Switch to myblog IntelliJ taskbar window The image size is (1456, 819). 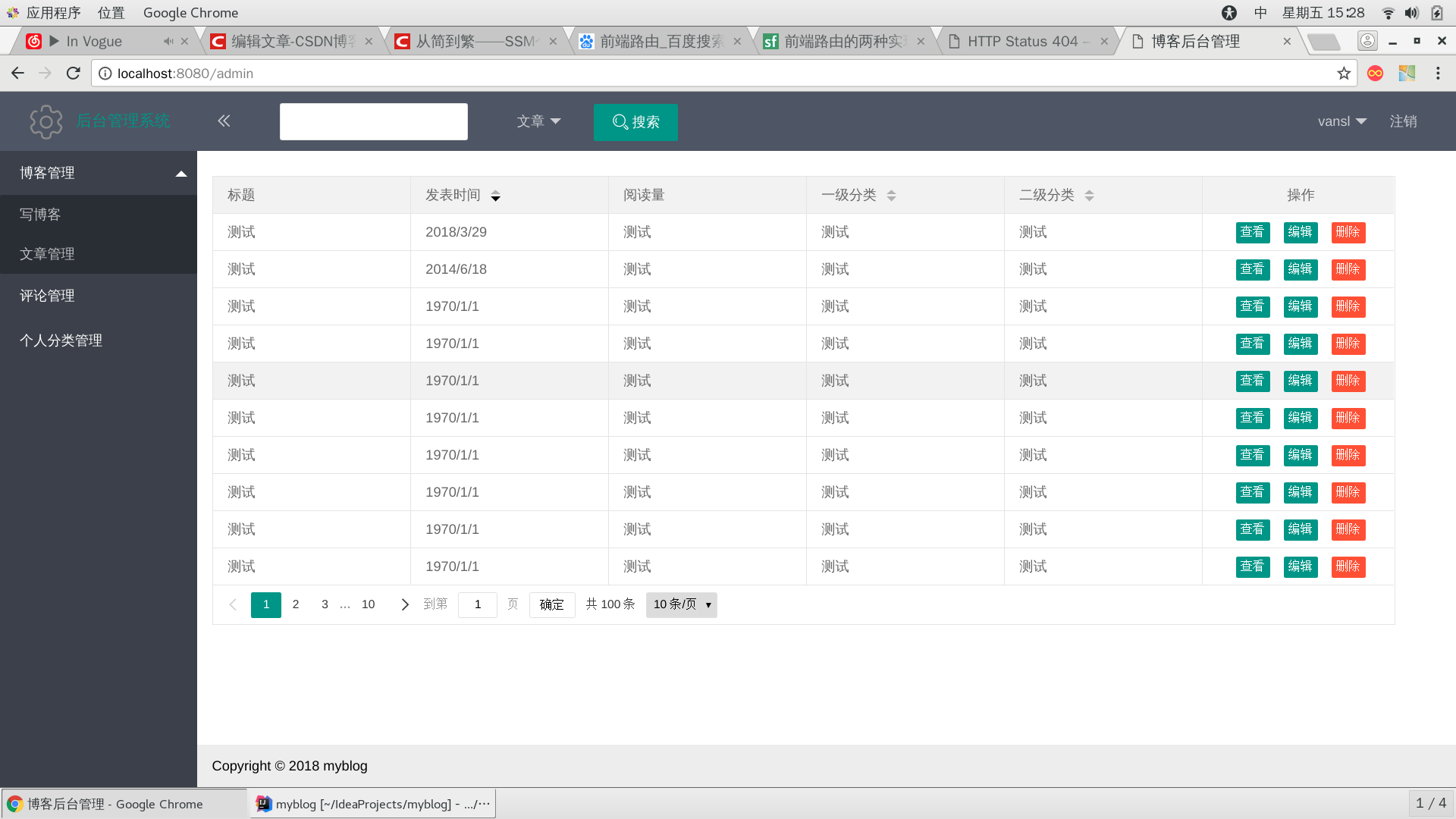click(x=373, y=804)
